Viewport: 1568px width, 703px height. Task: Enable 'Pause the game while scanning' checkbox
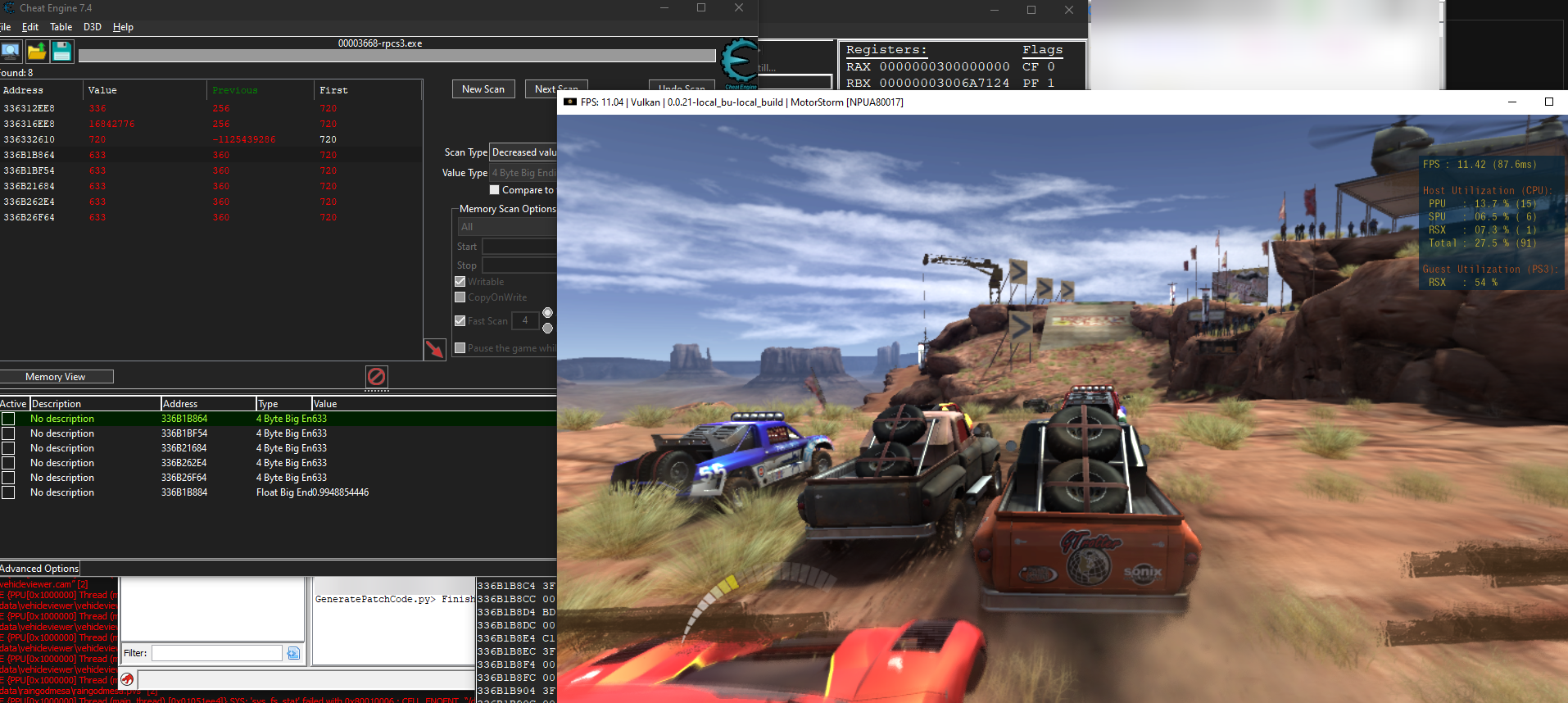click(x=460, y=348)
